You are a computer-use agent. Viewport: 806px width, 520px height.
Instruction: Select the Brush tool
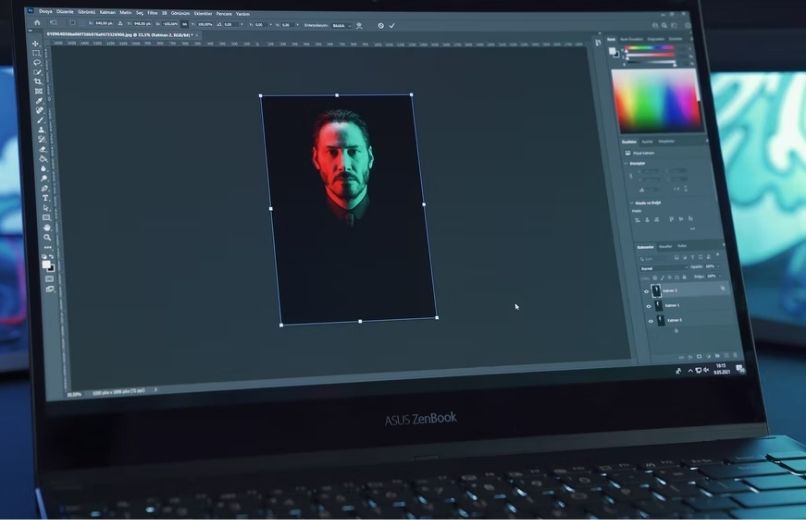(x=40, y=119)
